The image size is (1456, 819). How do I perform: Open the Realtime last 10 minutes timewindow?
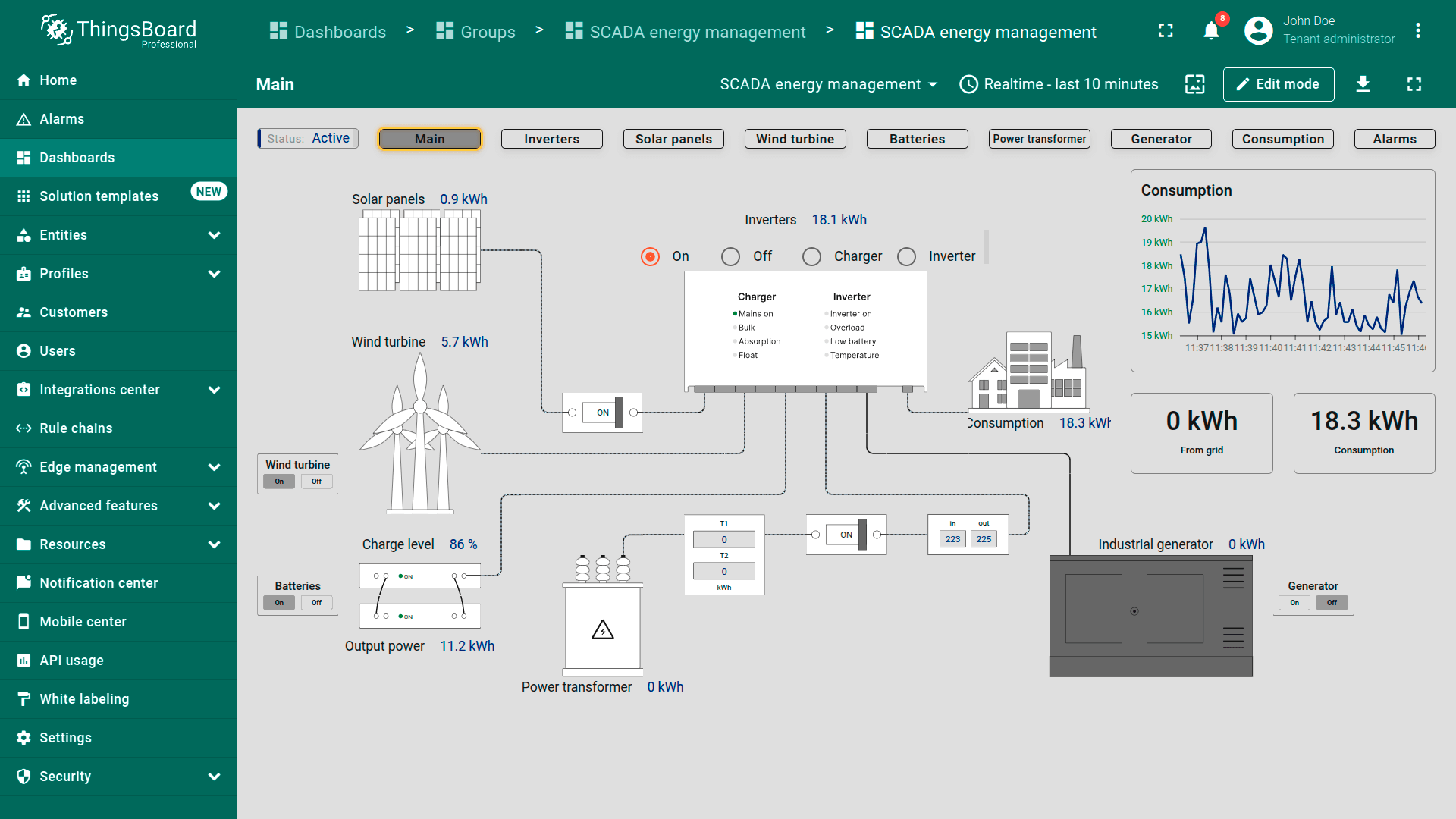1059,84
